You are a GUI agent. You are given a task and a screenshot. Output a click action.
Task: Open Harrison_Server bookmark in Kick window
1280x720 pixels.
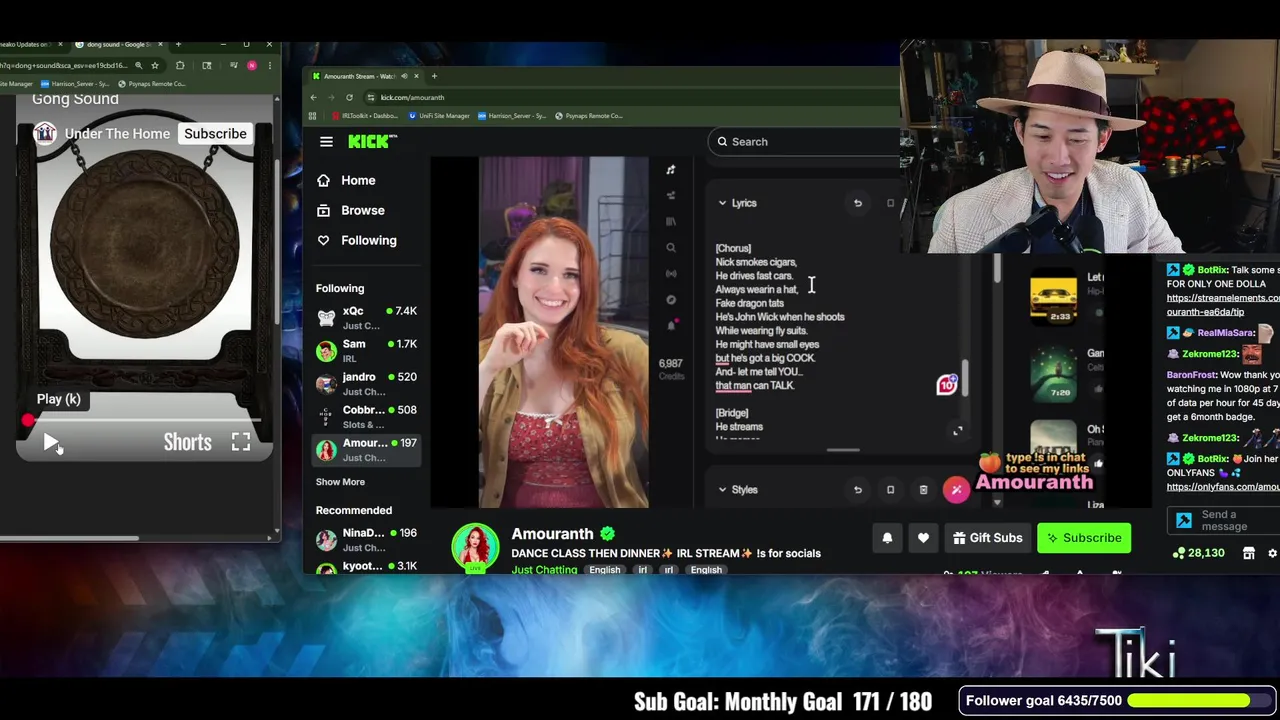(512, 116)
